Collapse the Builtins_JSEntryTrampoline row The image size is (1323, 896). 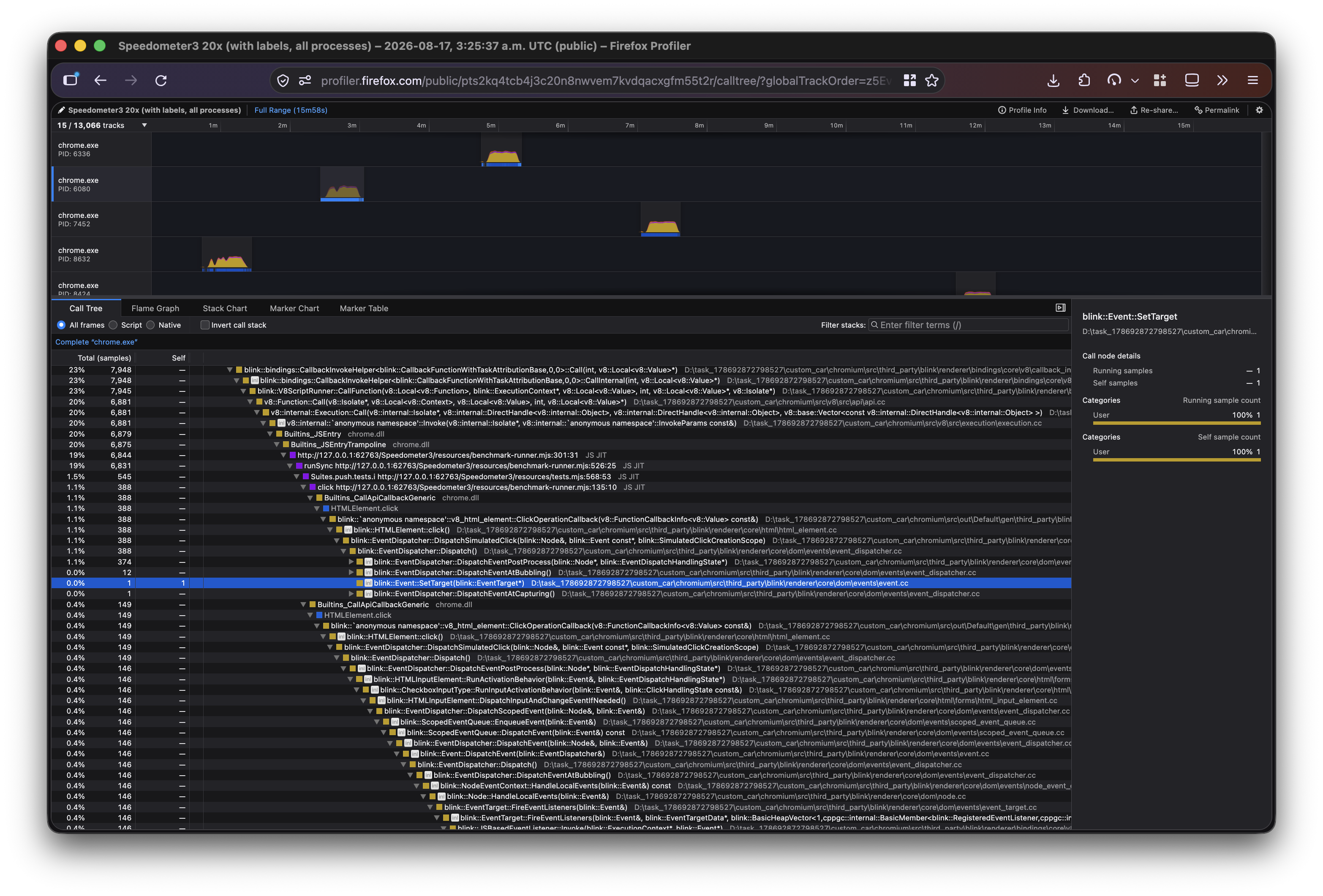[277, 445]
